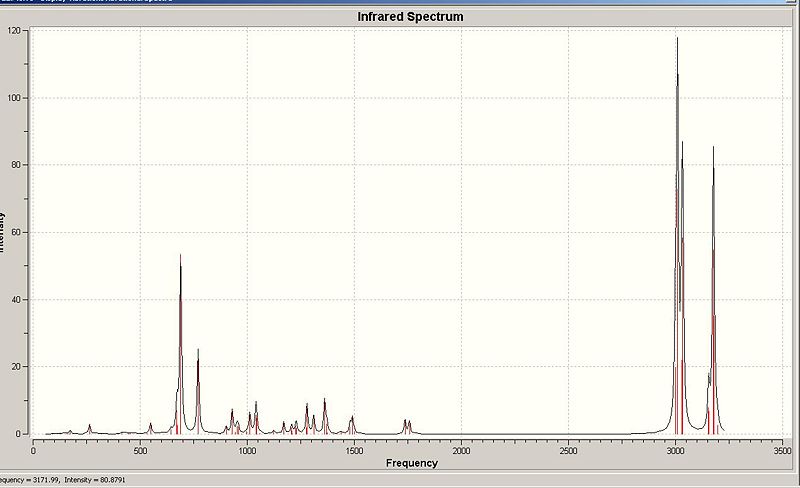Viewport: 800px width, 488px height.
Task: Click the x-axis tick label "3500"
Action: pos(782,451)
